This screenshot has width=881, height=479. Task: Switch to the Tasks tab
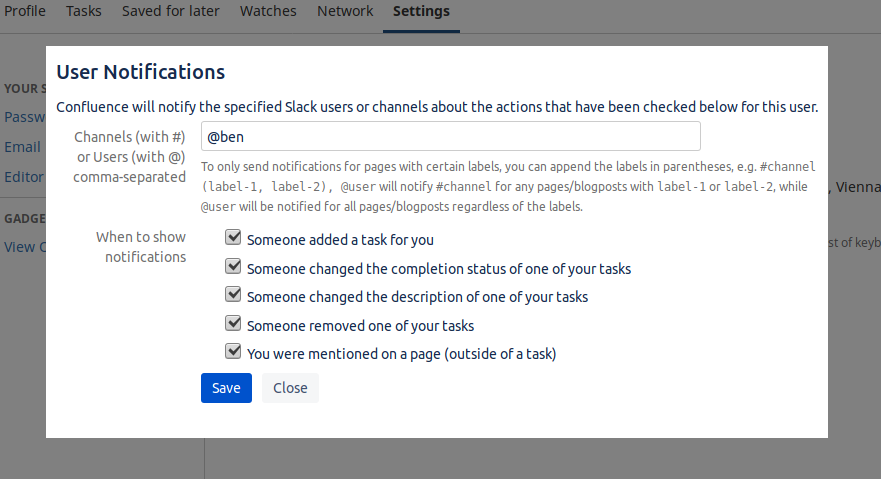pos(84,12)
